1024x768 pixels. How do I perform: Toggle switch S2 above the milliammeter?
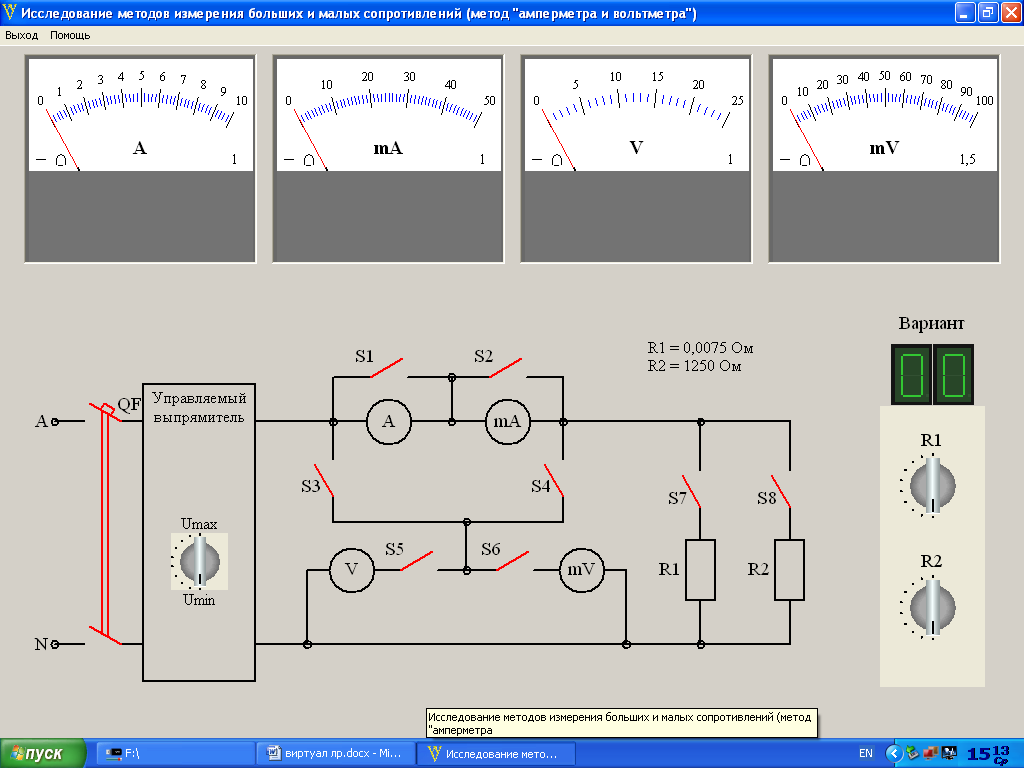coord(505,368)
